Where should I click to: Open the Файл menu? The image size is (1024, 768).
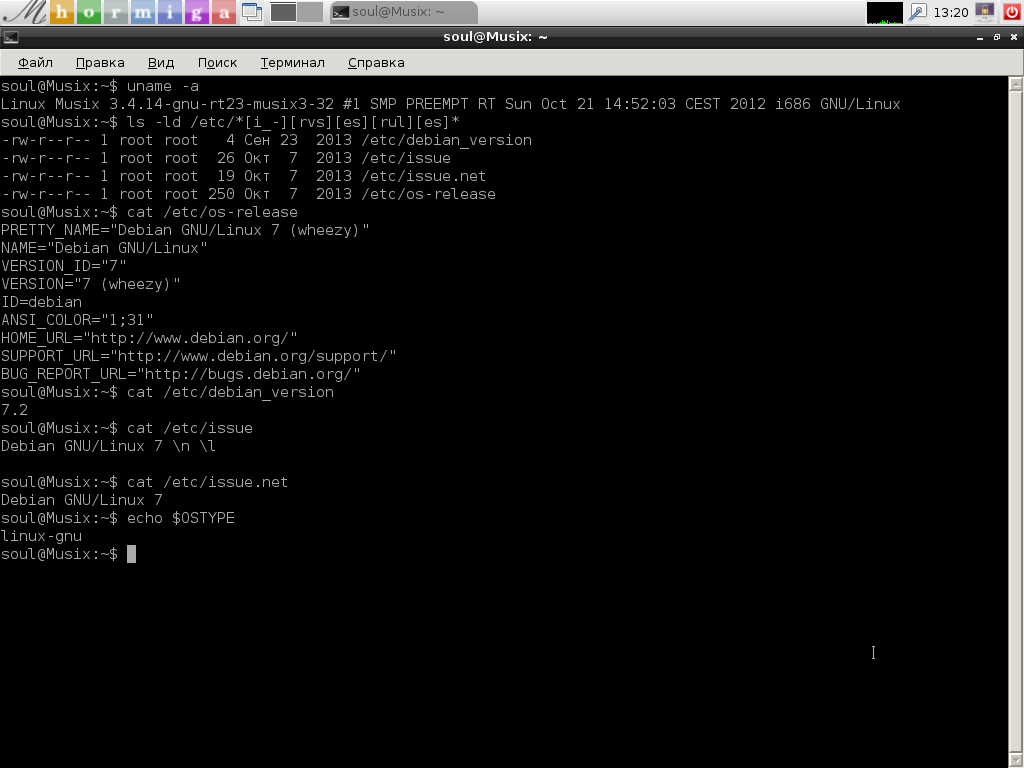click(35, 63)
